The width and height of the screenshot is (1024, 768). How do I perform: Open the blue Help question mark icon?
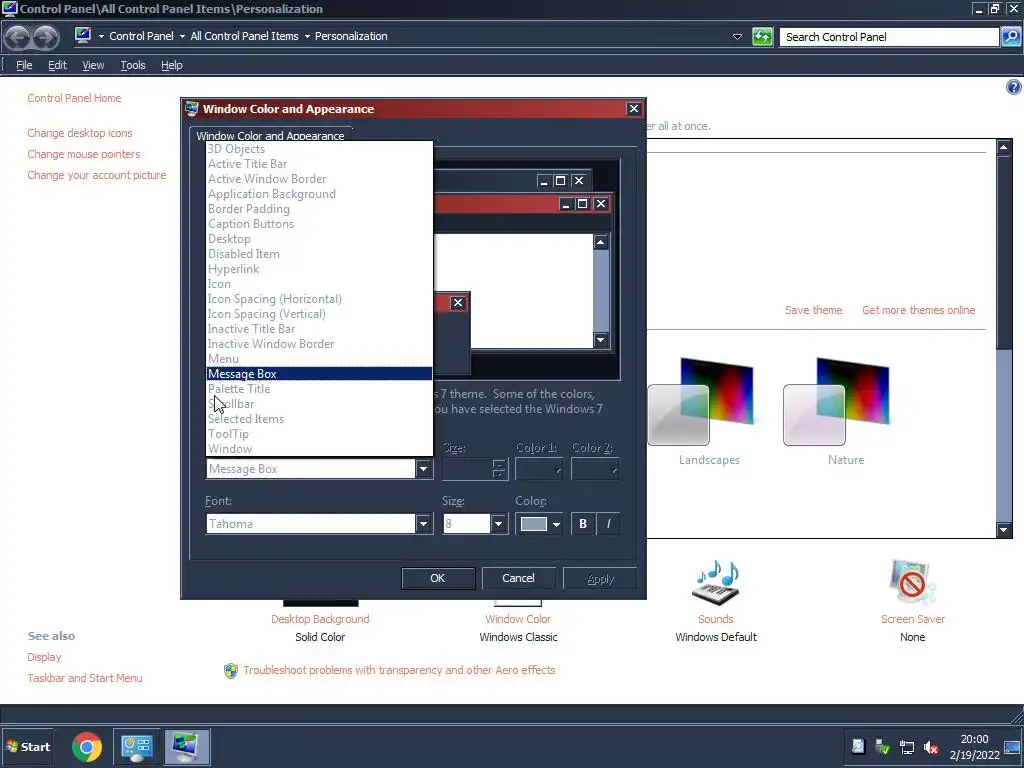pyautogui.click(x=1014, y=87)
